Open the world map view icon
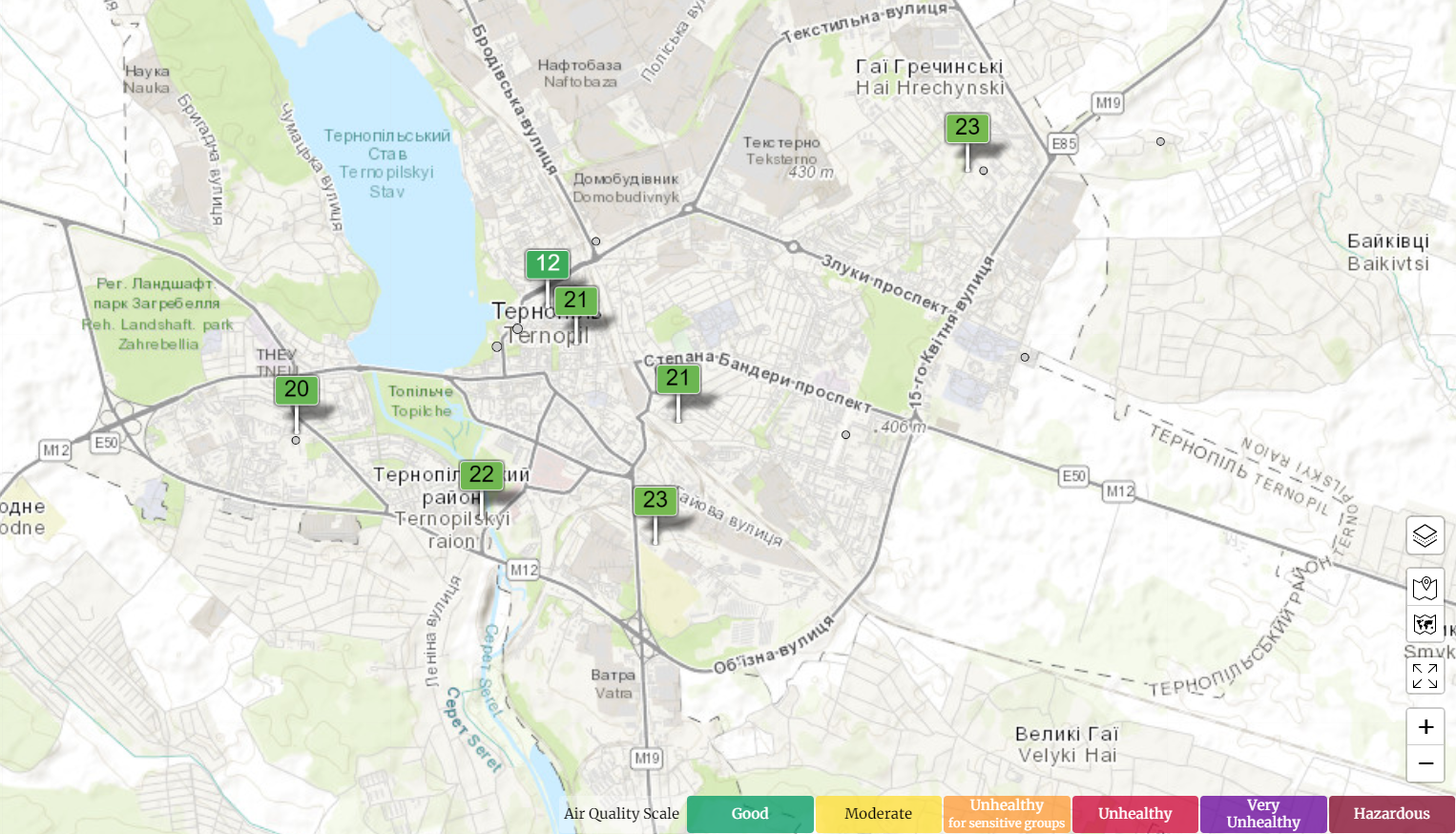The width and height of the screenshot is (1456, 834). coord(1425,625)
